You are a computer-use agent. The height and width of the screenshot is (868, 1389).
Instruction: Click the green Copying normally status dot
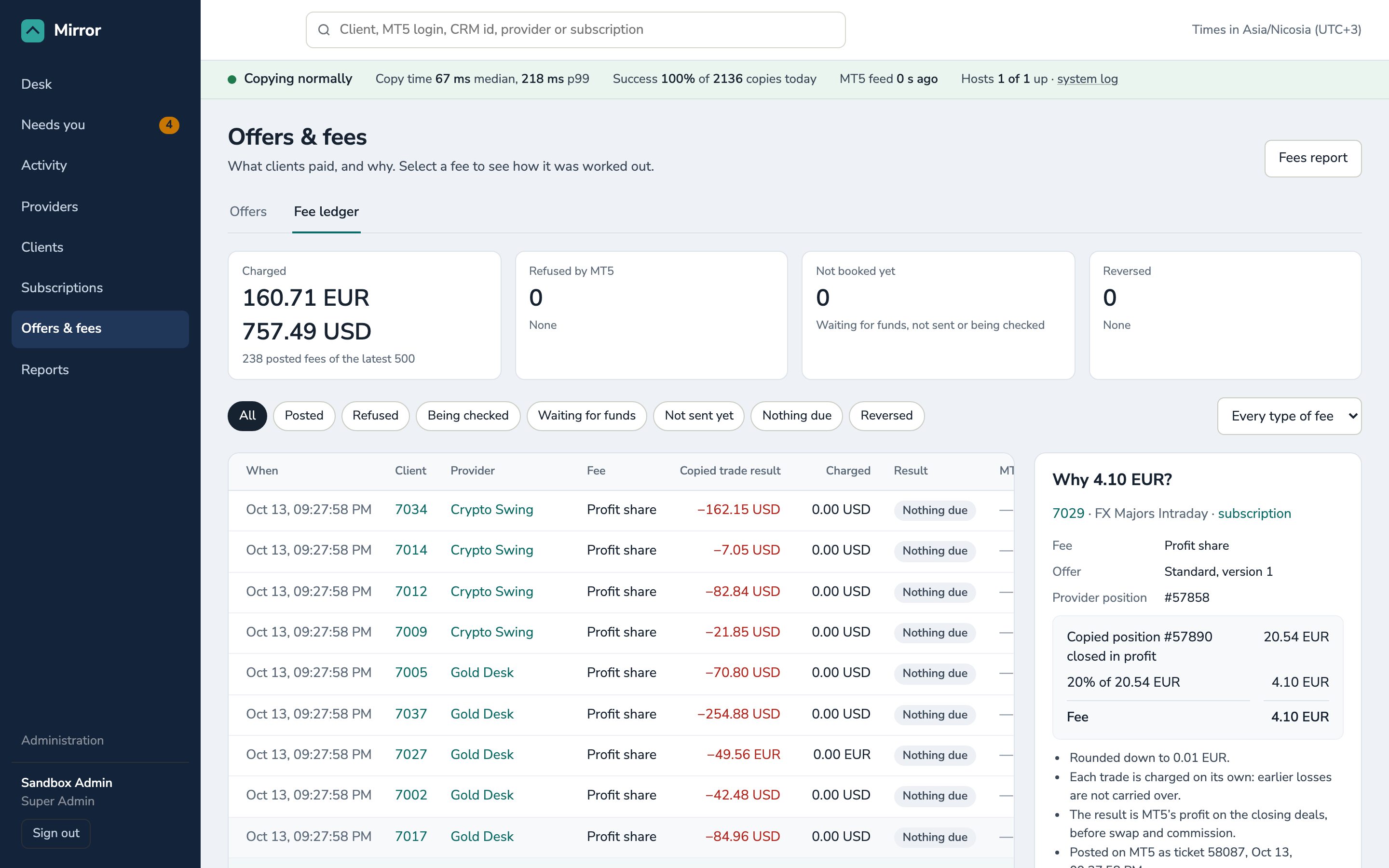(232, 79)
